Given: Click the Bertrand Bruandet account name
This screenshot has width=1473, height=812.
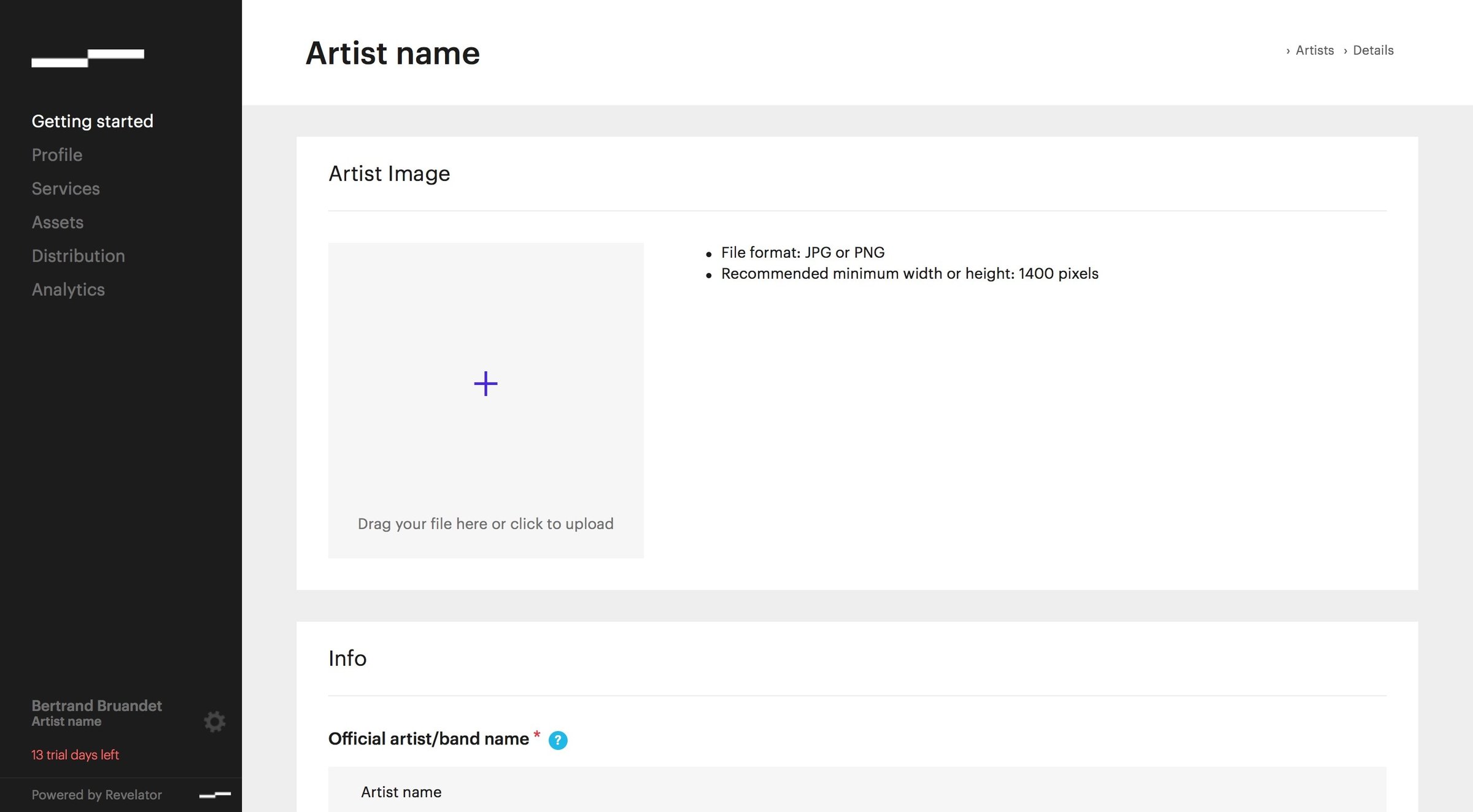Looking at the screenshot, I should [97, 706].
